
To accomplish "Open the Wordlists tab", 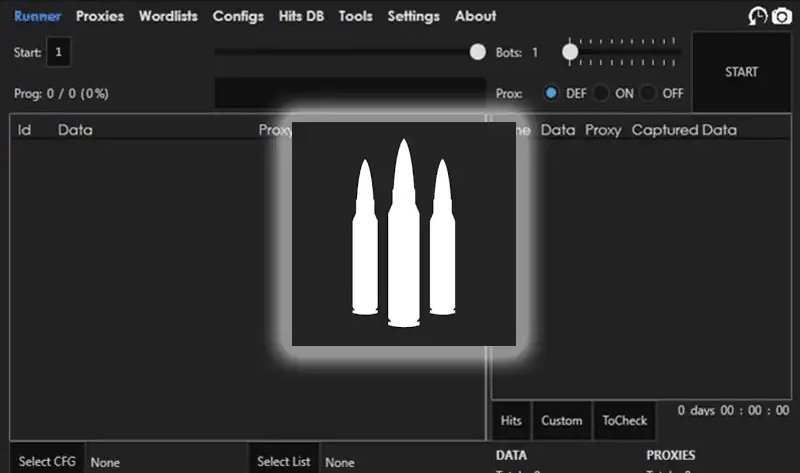I will [168, 16].
